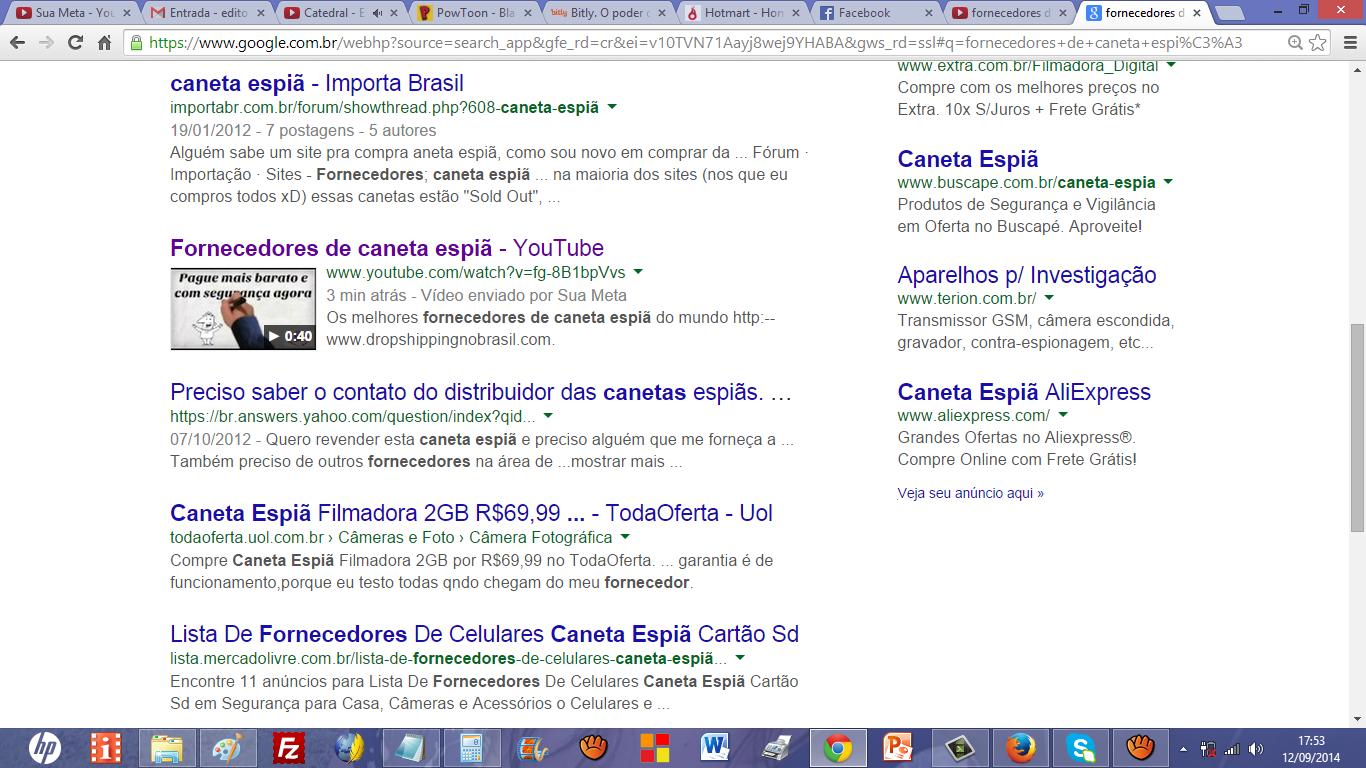Expand dropdown arrow beside lista.mercadolivre.com.br URL
The image size is (1366, 768).
pyautogui.click(x=740, y=658)
